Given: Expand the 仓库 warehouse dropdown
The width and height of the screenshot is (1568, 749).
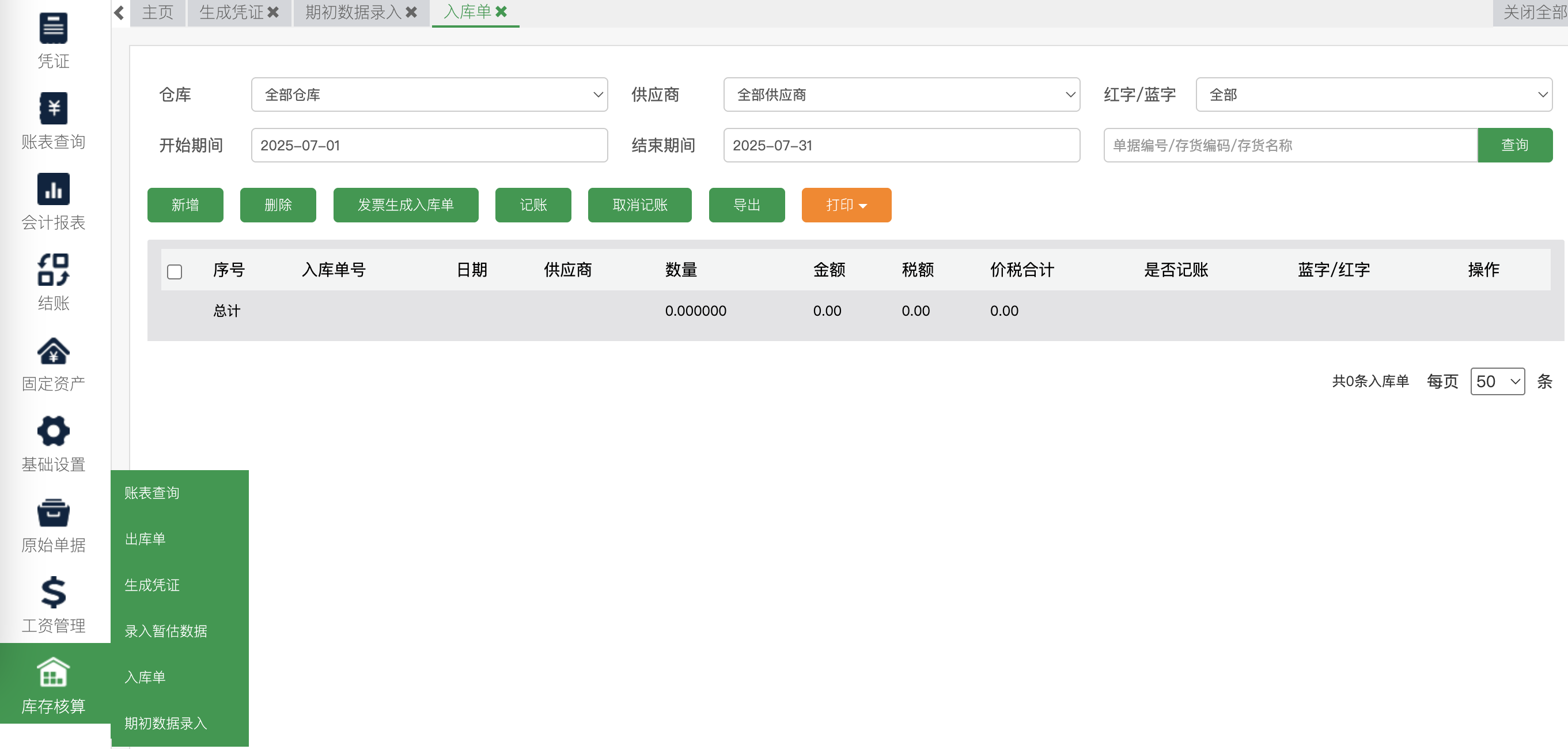Looking at the screenshot, I should tap(429, 94).
